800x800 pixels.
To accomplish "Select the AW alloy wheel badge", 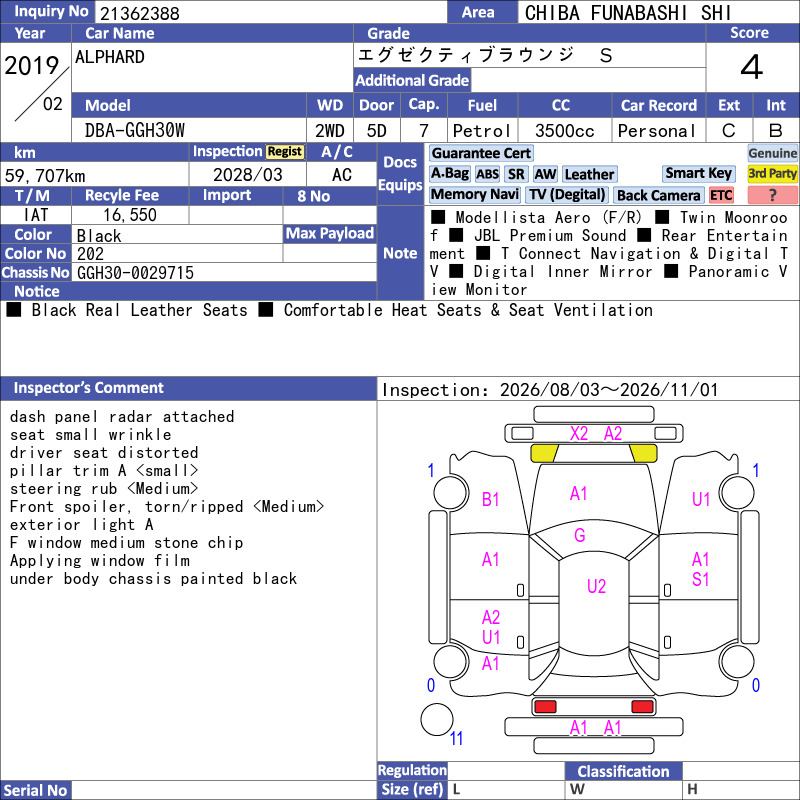I will (x=545, y=174).
